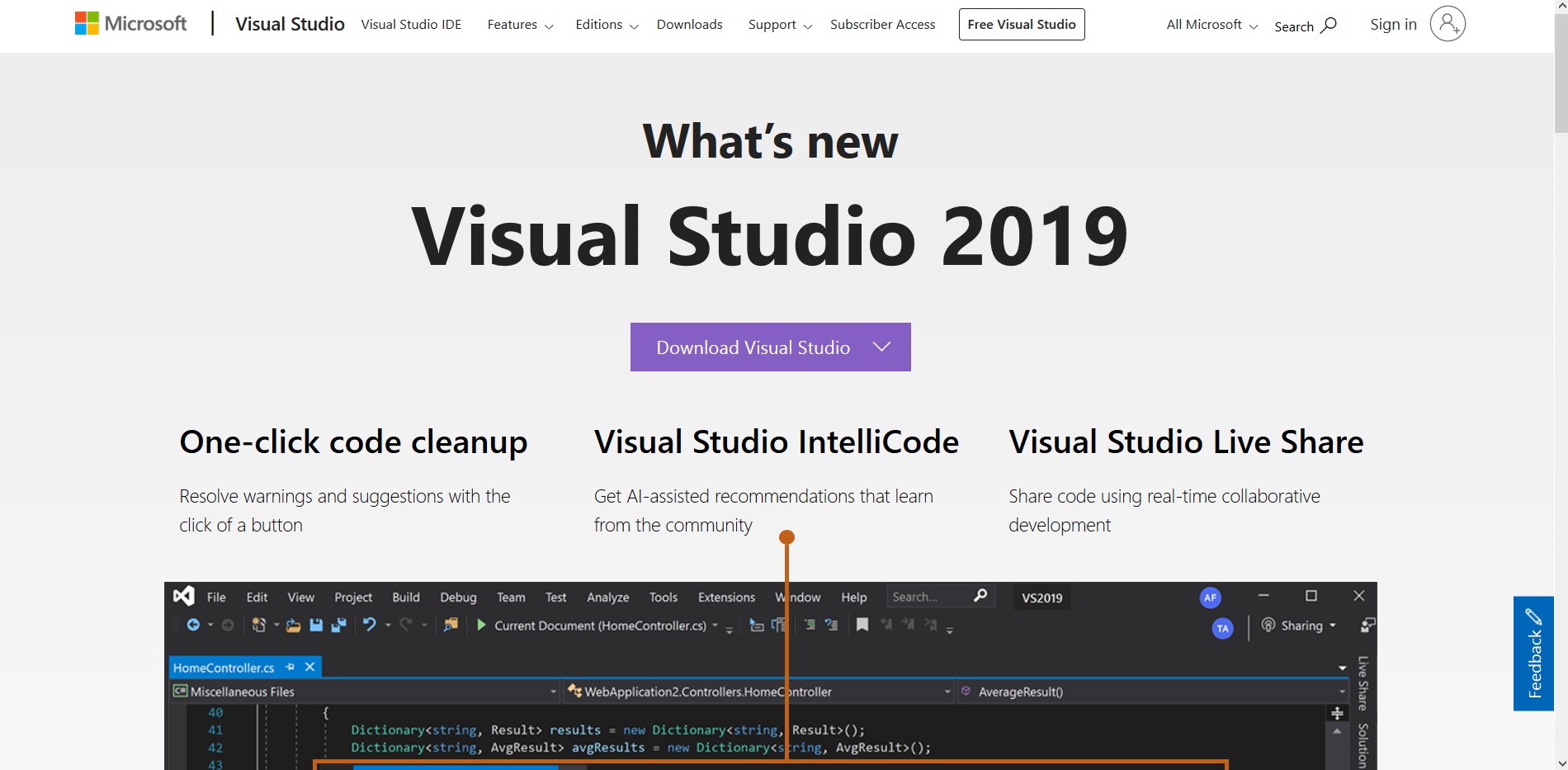Click the green Start play icon
This screenshot has height=770, width=1568.
[481, 626]
